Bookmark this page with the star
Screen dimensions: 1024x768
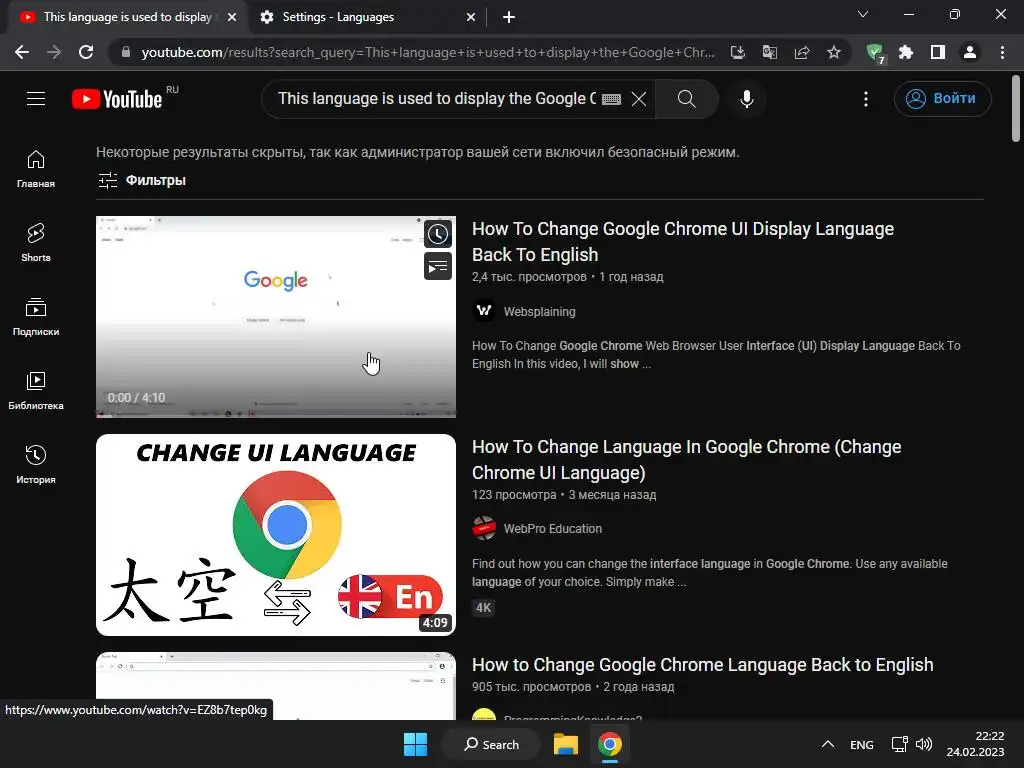[834, 52]
